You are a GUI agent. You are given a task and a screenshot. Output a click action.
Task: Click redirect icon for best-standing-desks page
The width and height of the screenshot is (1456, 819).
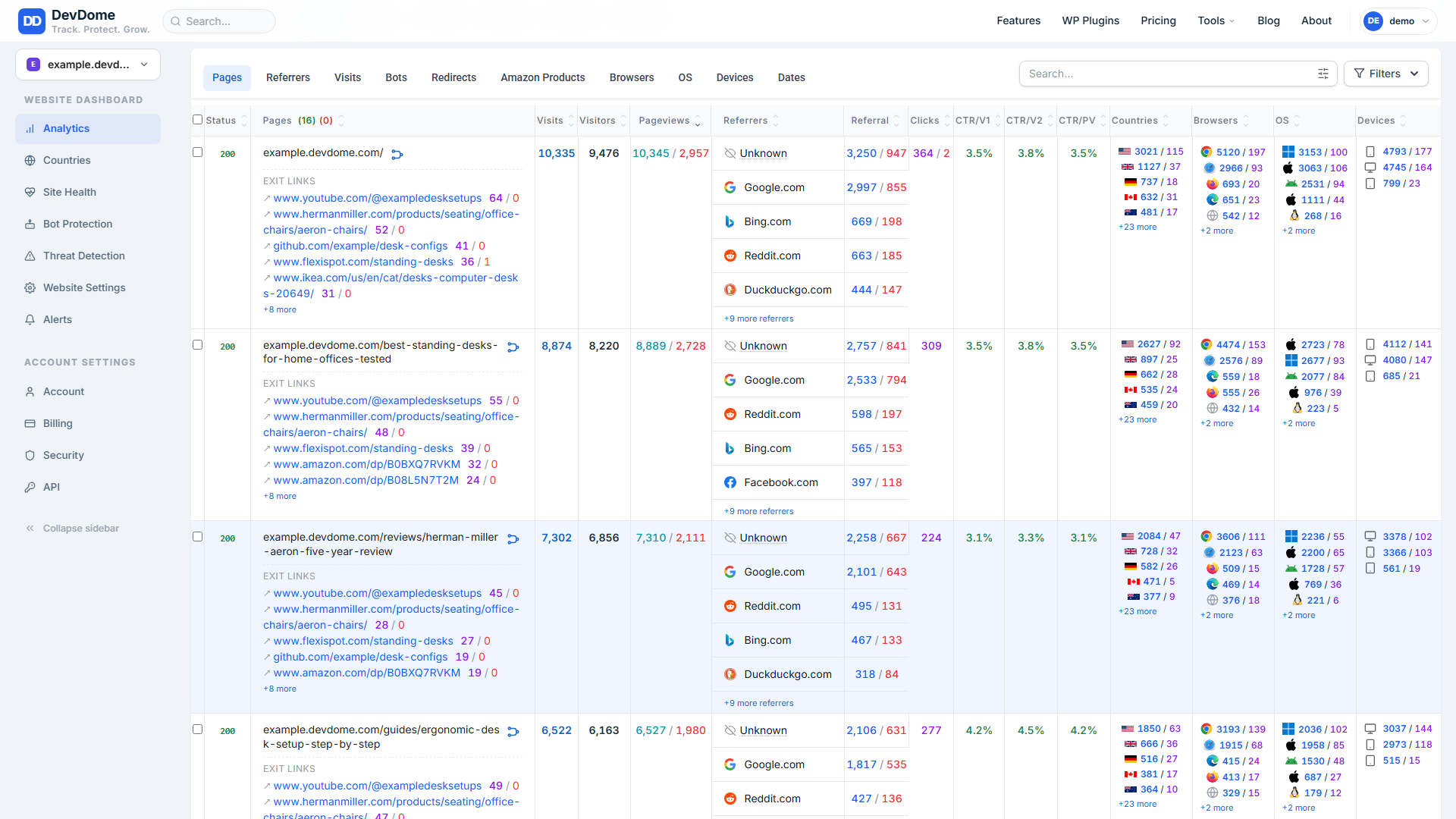pos(513,347)
